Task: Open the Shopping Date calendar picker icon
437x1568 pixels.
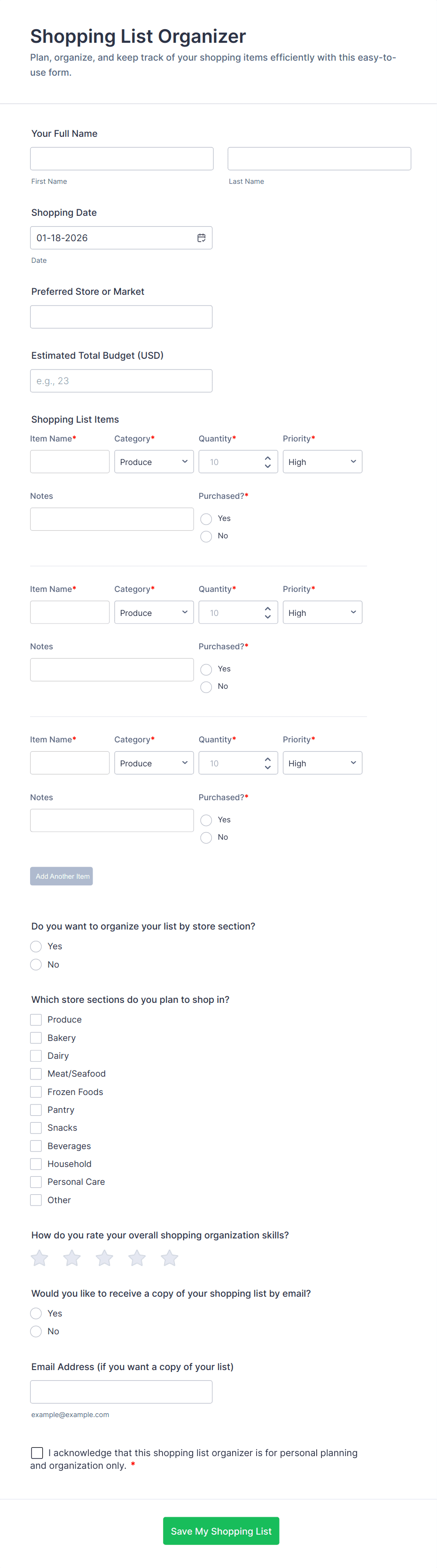Action: point(201,238)
